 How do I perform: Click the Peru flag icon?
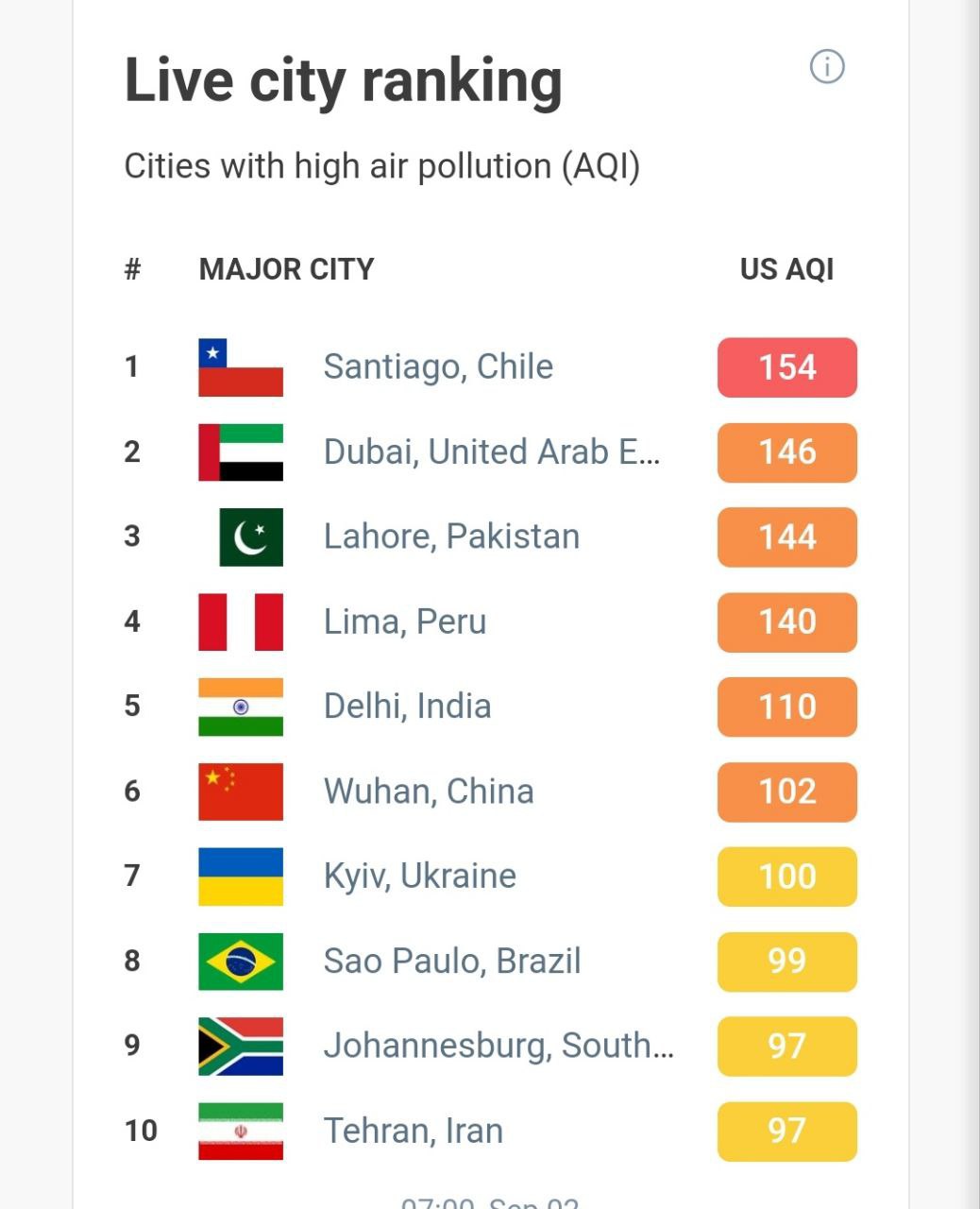(x=241, y=622)
